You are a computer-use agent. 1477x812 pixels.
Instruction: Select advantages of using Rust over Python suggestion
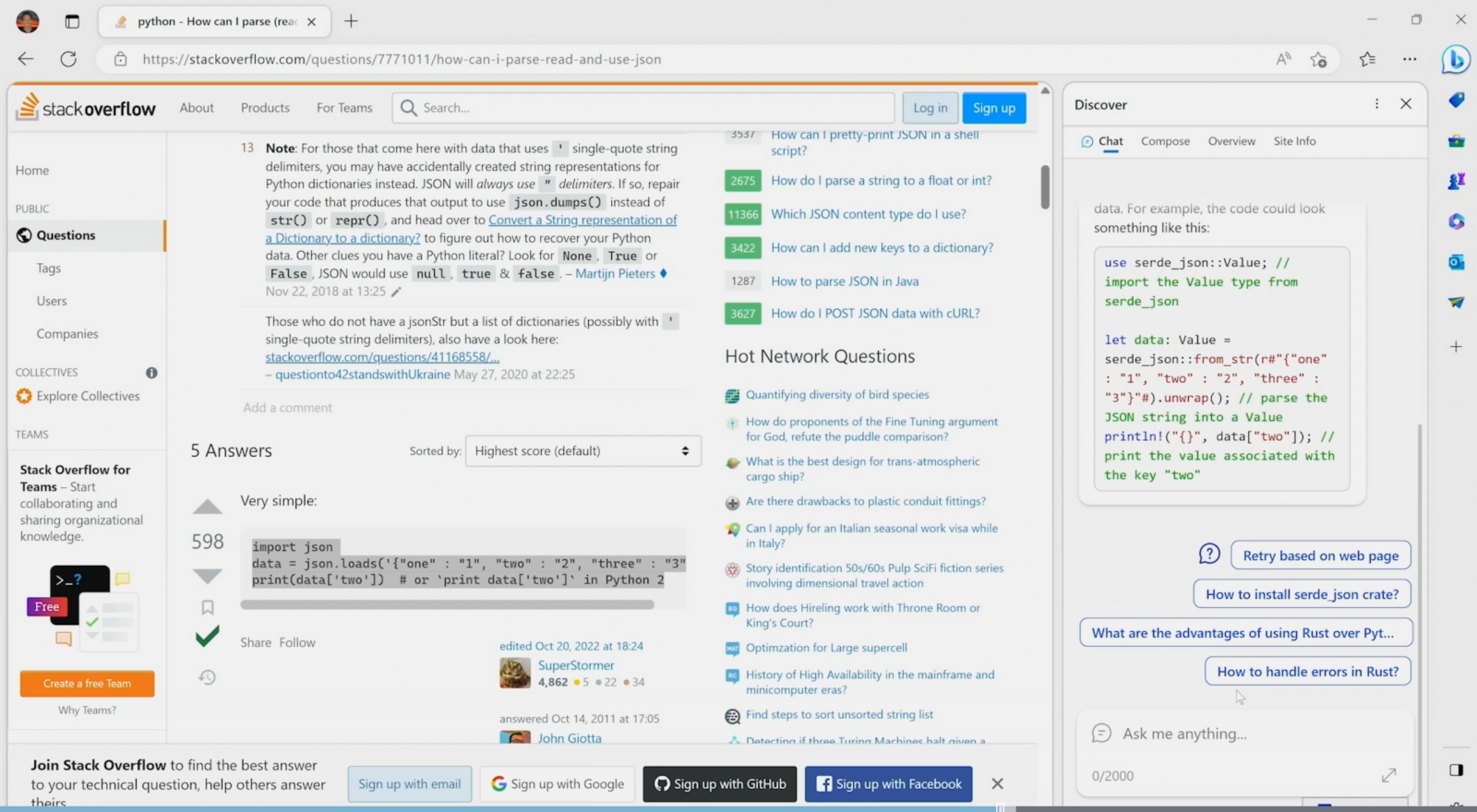point(1244,633)
